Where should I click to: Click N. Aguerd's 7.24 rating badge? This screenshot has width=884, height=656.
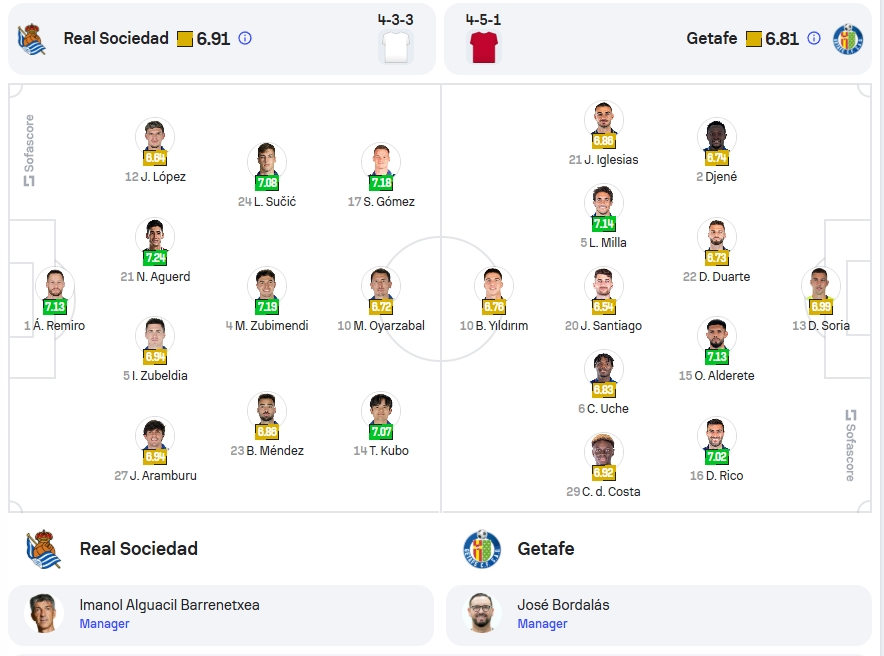pos(155,258)
